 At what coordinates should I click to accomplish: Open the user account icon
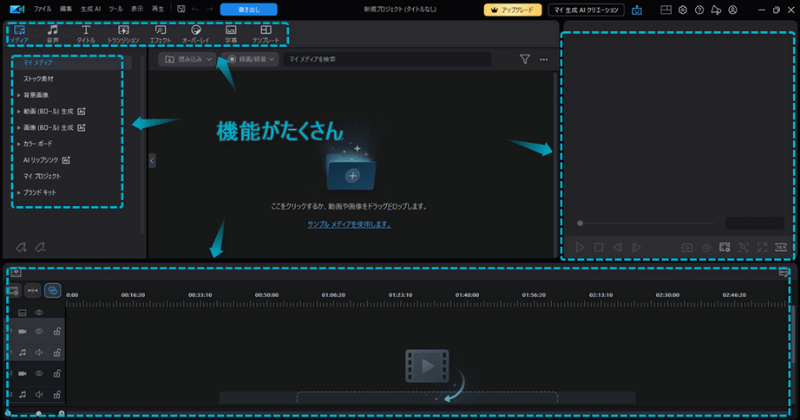click(x=733, y=10)
